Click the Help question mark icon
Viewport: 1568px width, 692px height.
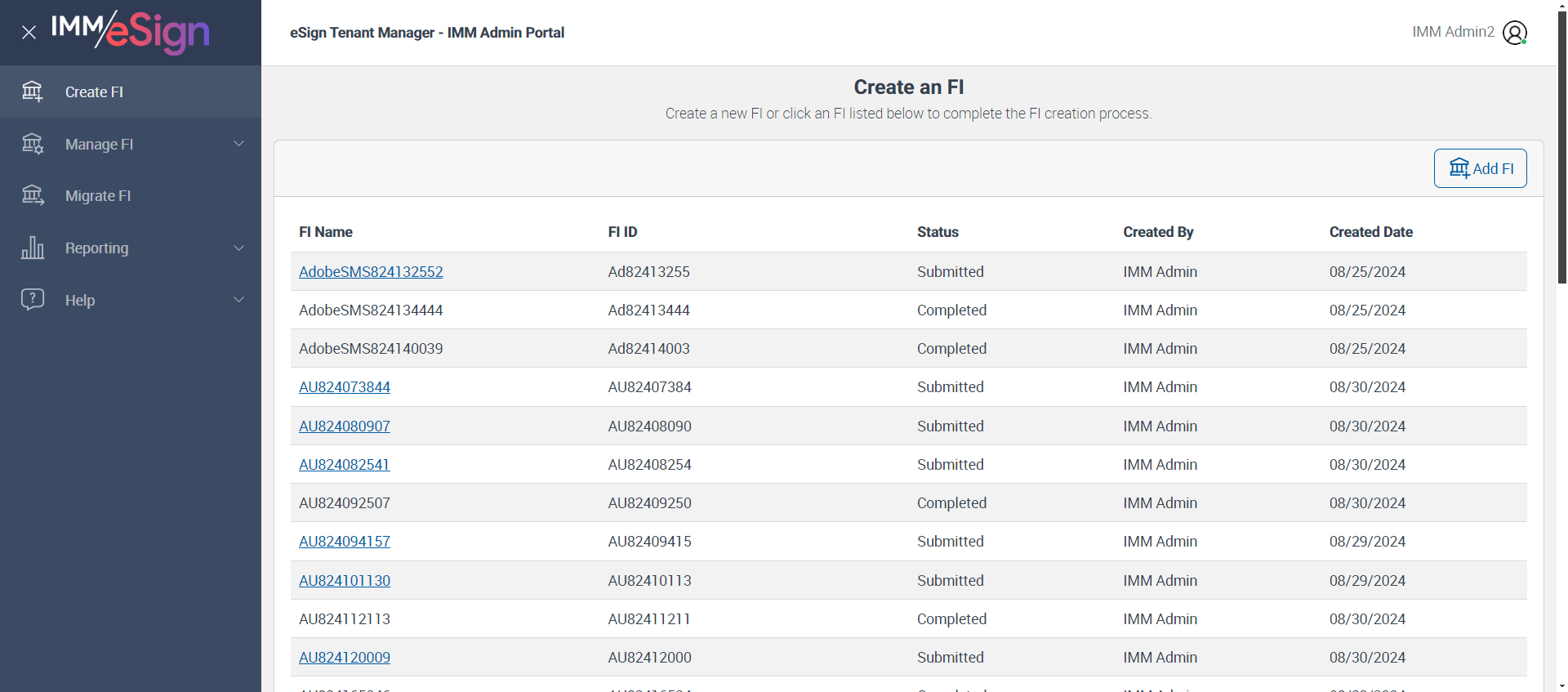coord(33,299)
